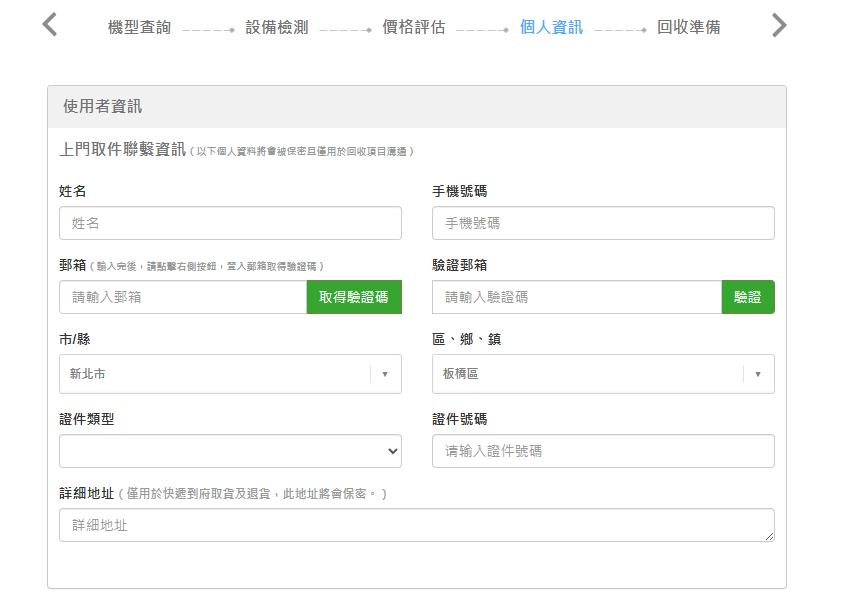Click the 上門取件聯繫資訊 heading
Screen dimensions: 855x614
(x=123, y=149)
